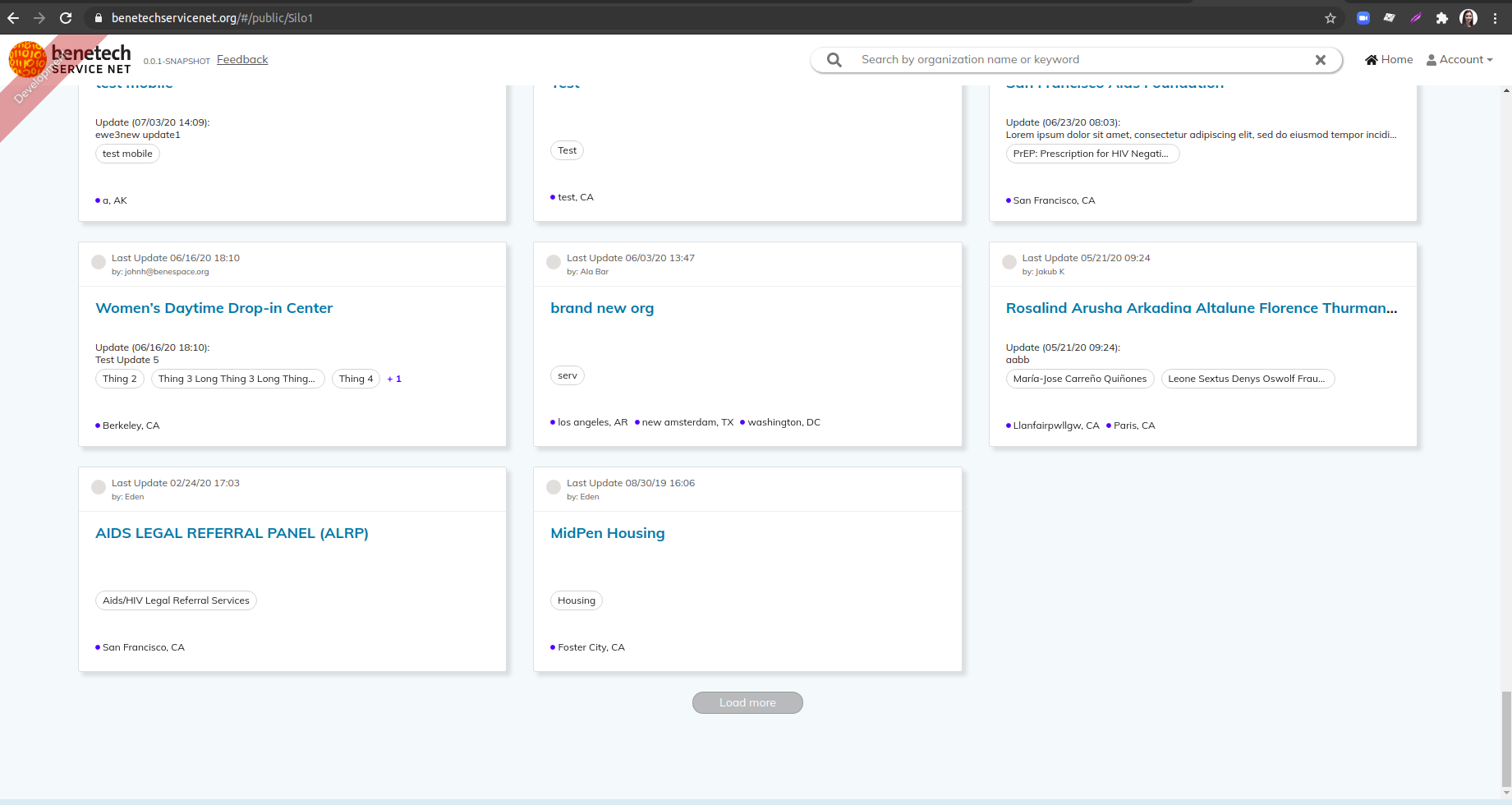The height and width of the screenshot is (805, 1512).
Task: Click the browser profile avatar
Action: pyautogui.click(x=1470, y=17)
